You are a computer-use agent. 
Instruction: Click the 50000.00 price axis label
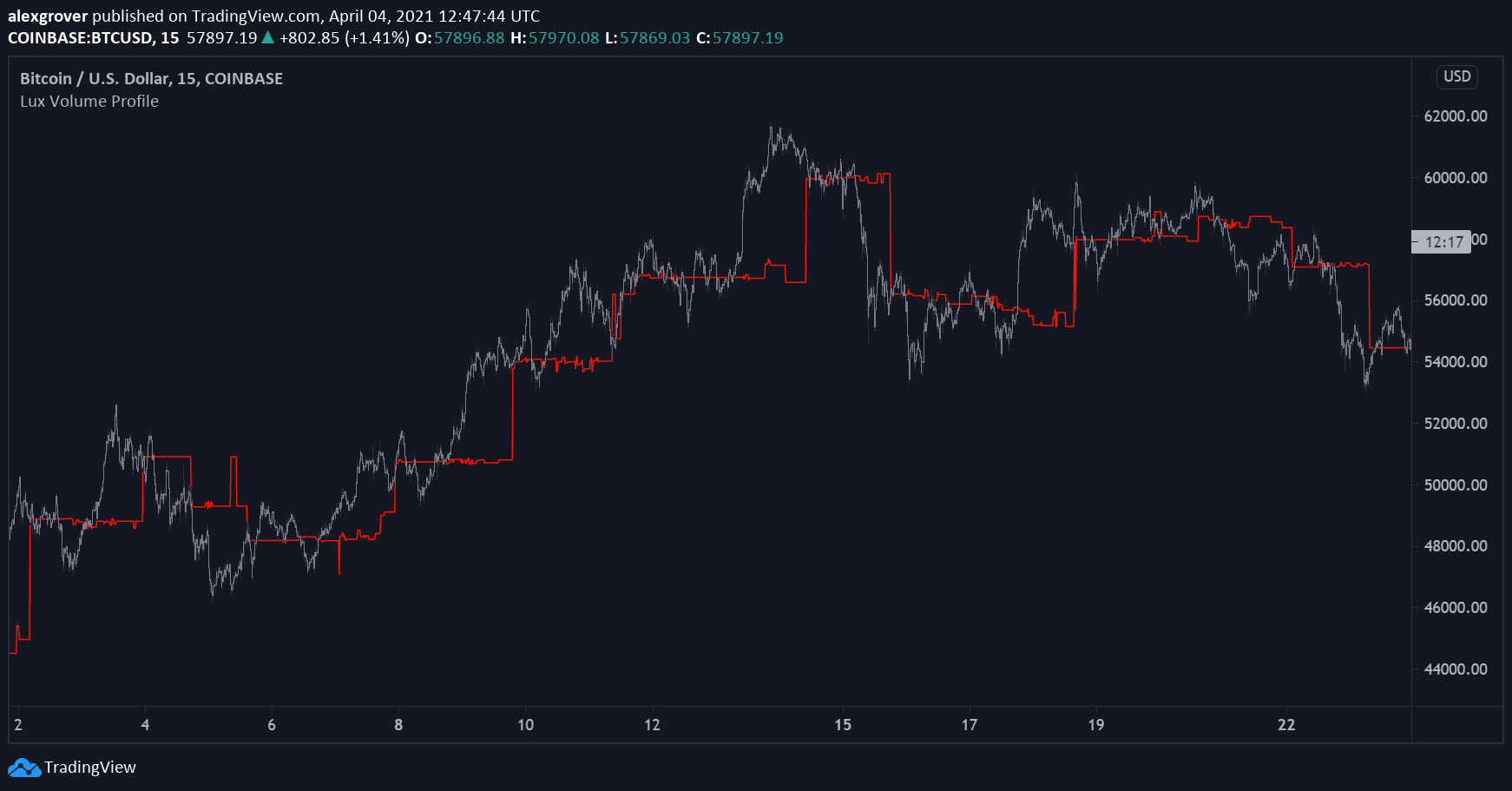pos(1456,485)
